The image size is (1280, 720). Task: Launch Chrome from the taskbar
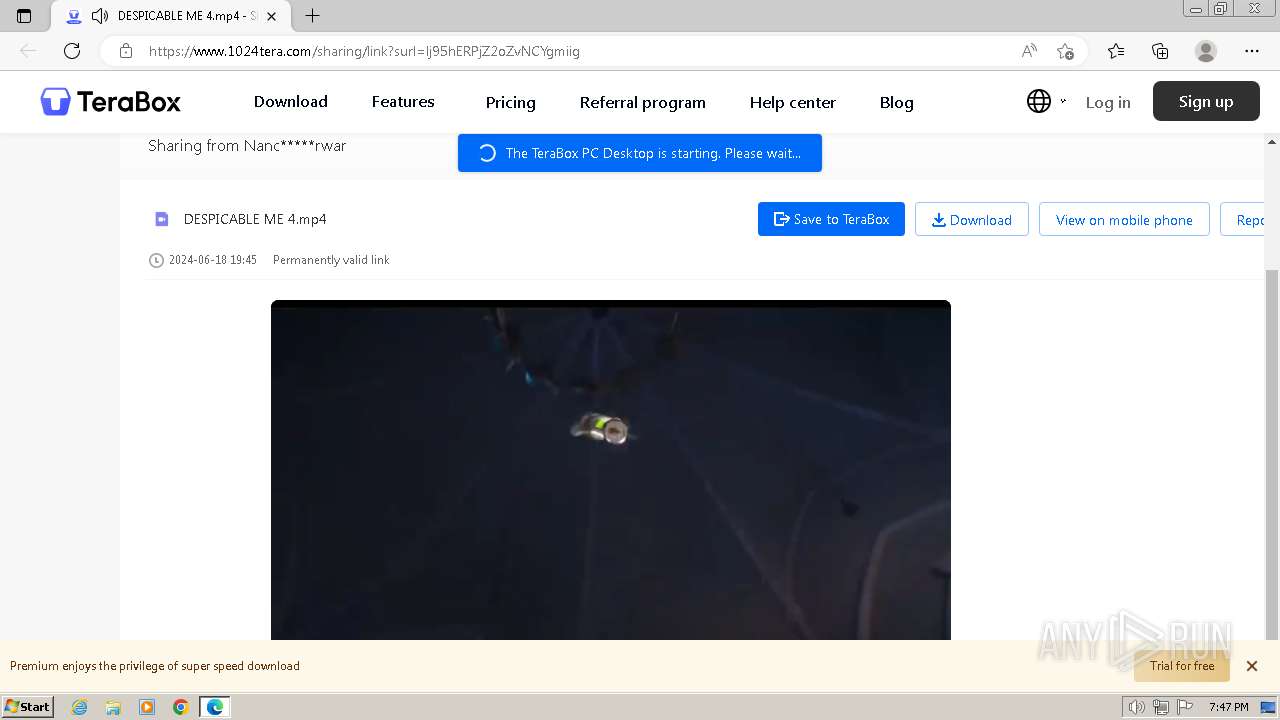(x=181, y=707)
